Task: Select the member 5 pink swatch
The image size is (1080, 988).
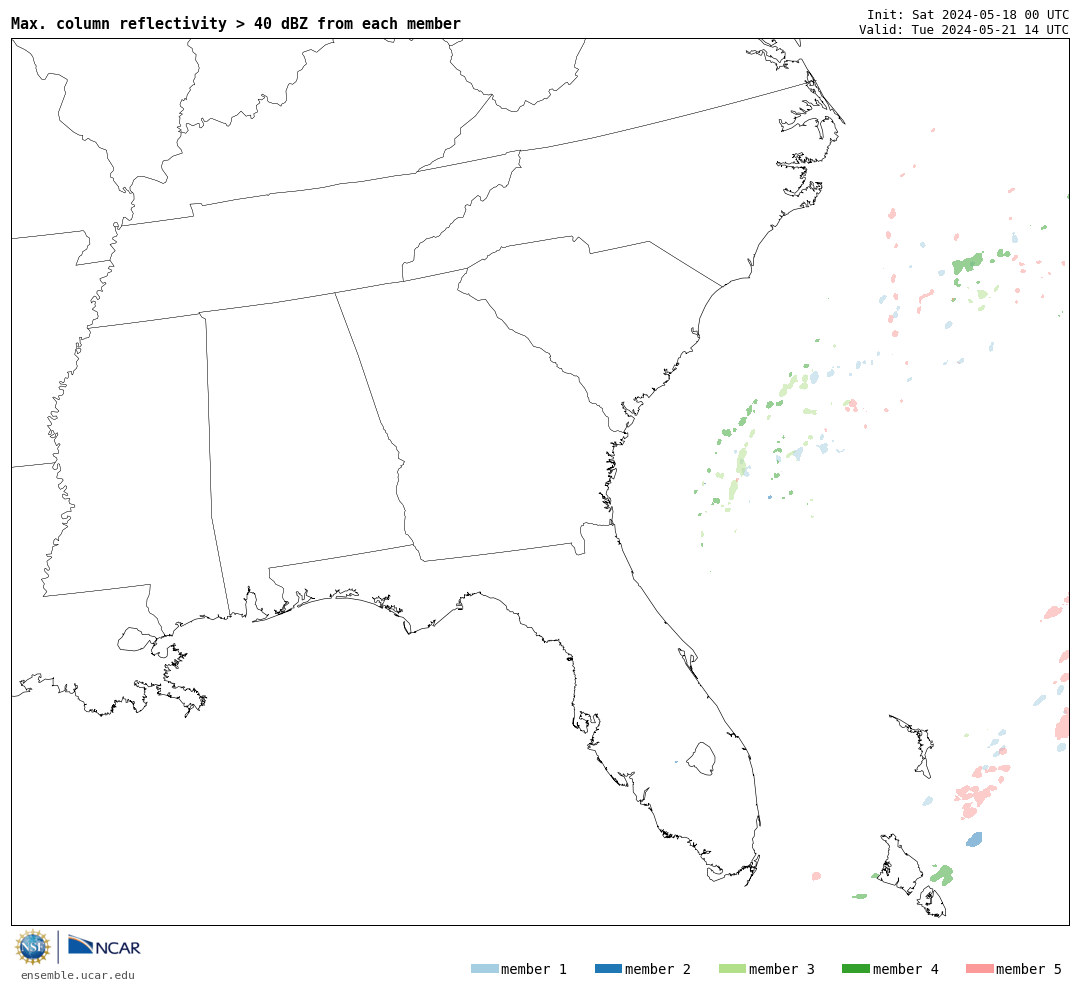Action: click(979, 969)
